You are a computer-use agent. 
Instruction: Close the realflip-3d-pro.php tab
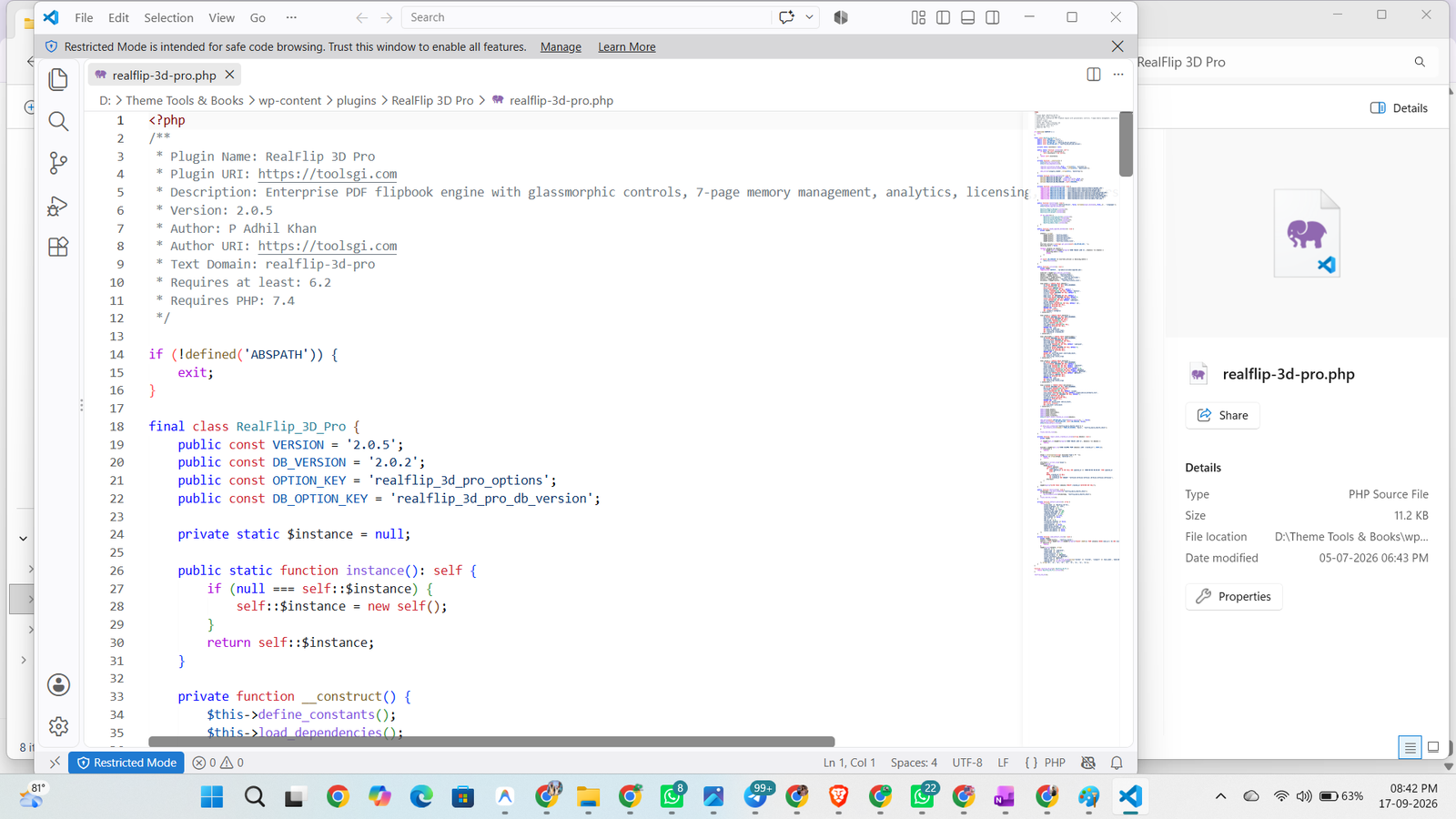pyautogui.click(x=229, y=75)
